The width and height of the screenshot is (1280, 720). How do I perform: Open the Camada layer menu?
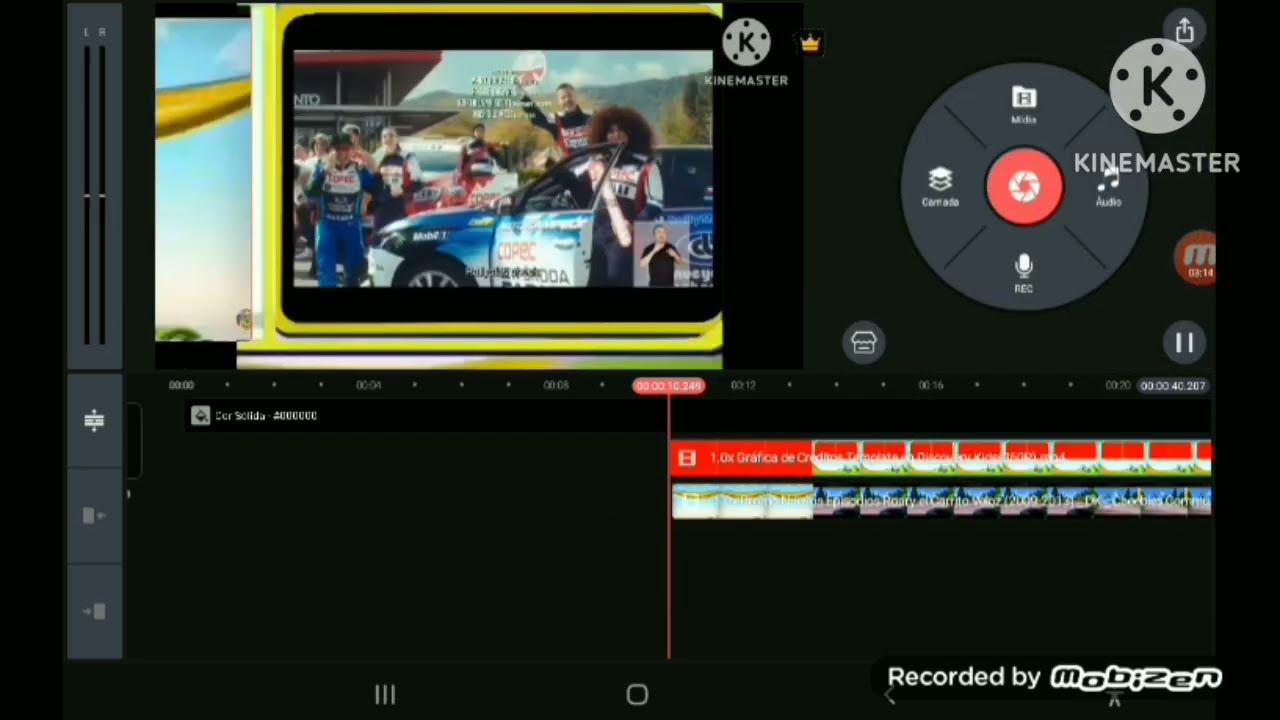point(940,187)
